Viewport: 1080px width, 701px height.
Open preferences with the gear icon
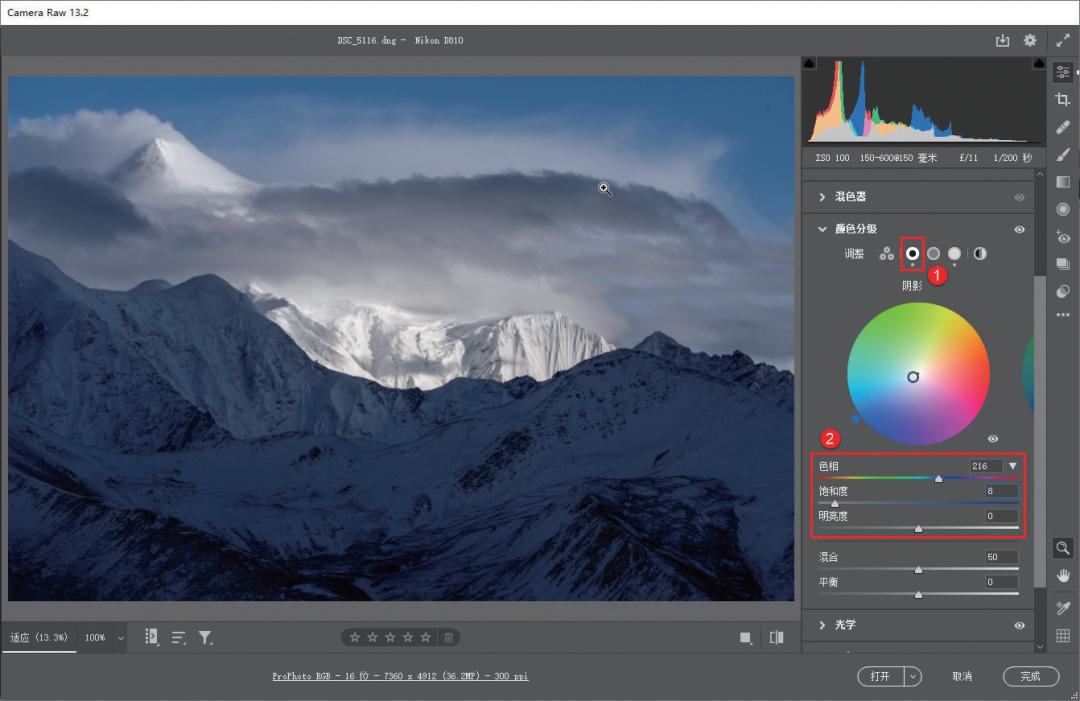coord(1030,41)
